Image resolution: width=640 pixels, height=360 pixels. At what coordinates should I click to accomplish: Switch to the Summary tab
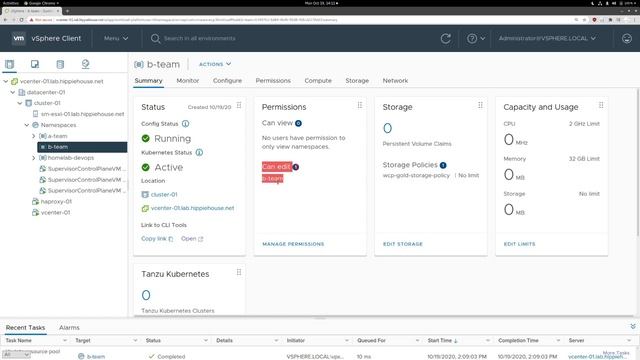pos(149,81)
